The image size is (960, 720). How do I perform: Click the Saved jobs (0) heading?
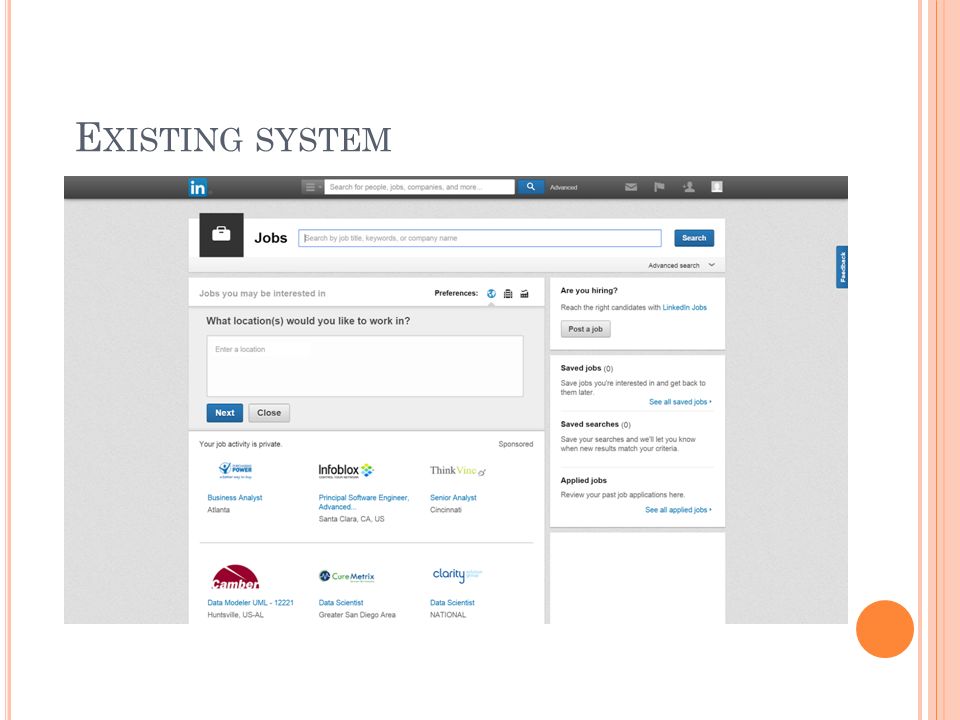coord(587,368)
